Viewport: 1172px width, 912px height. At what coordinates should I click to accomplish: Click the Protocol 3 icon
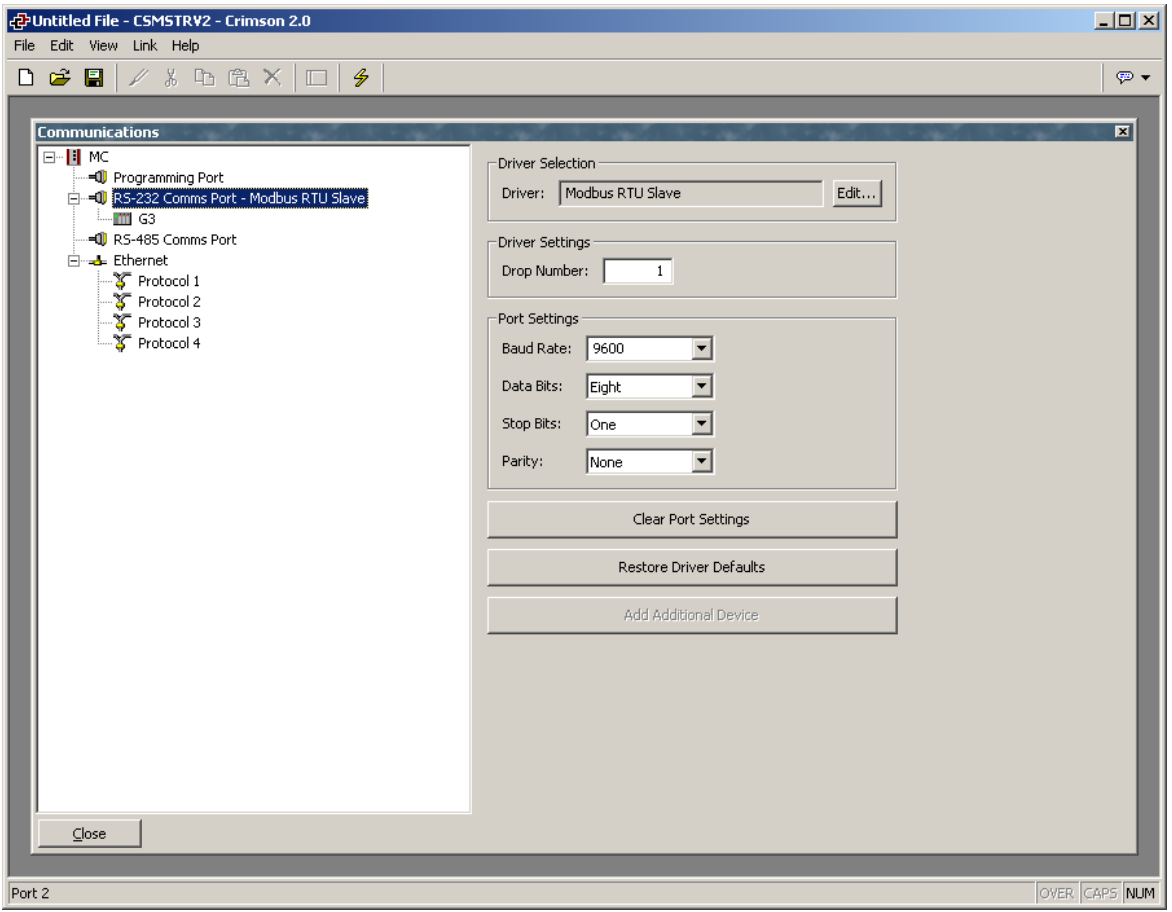click(x=123, y=322)
